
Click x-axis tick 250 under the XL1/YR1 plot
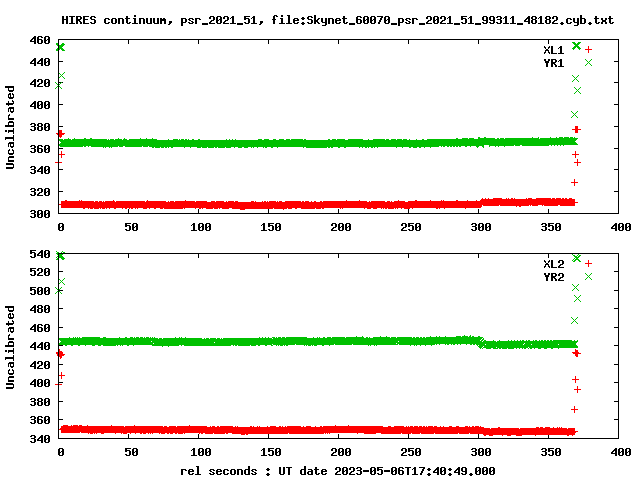(411, 227)
